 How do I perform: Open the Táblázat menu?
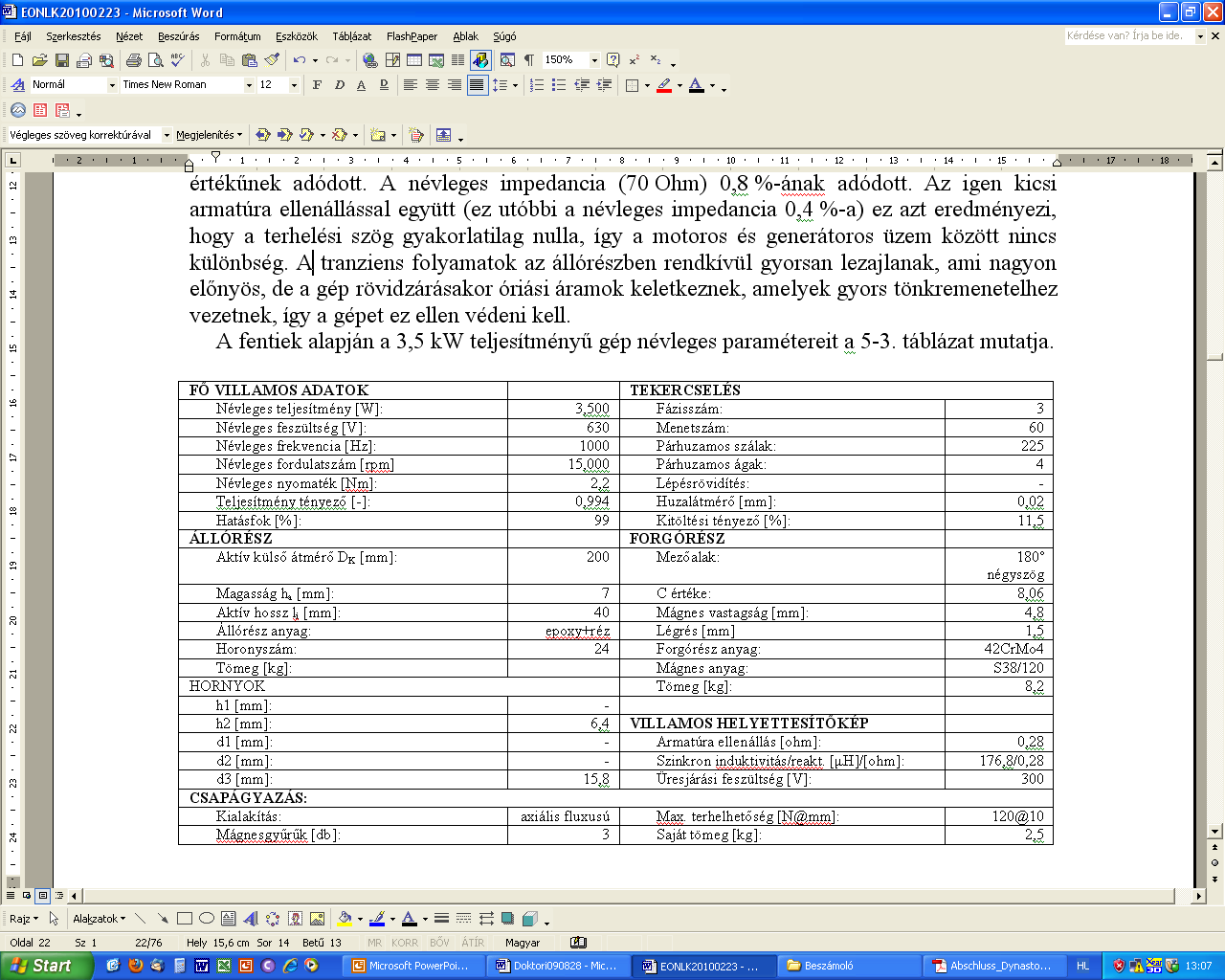click(x=351, y=36)
